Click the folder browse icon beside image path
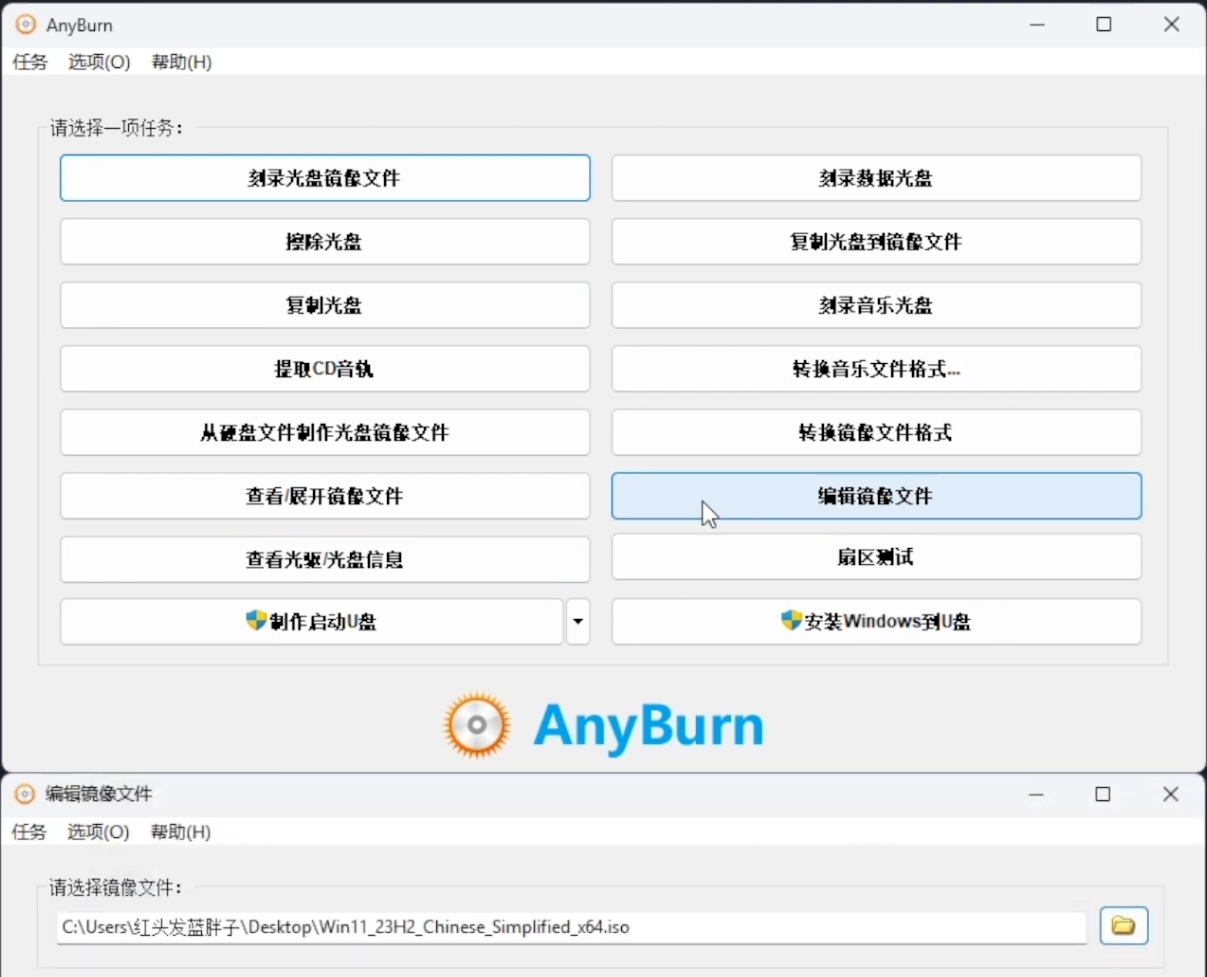 (x=1123, y=926)
